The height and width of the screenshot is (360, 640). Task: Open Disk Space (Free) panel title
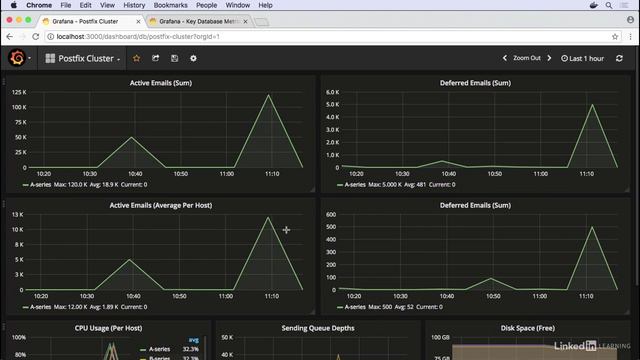click(528, 328)
